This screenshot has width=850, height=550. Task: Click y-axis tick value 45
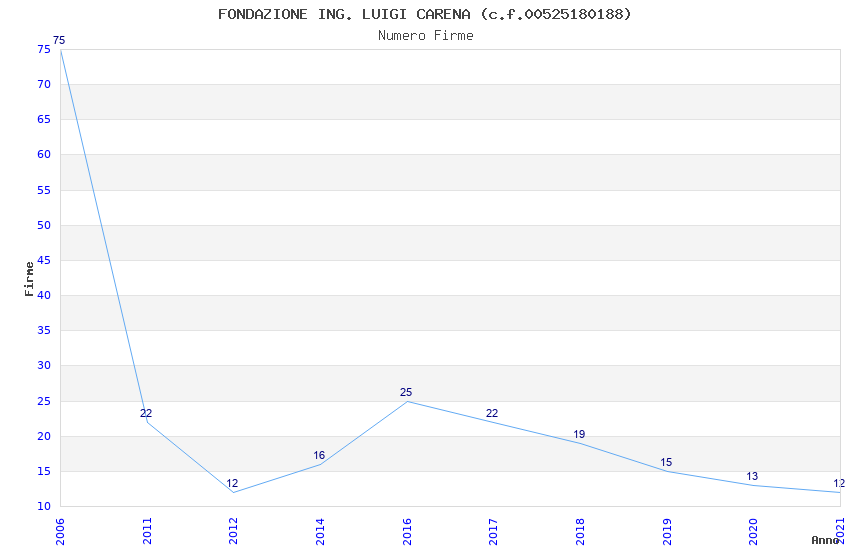click(44, 260)
